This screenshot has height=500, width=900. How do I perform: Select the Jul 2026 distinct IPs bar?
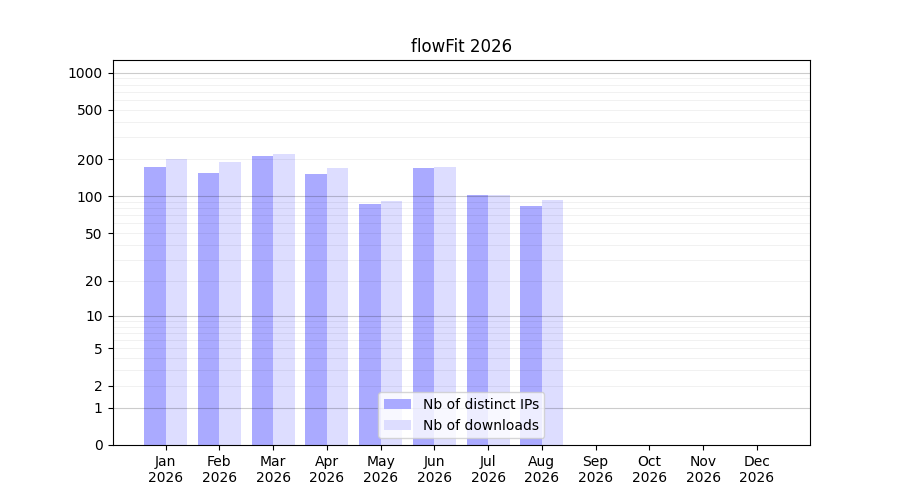coord(478,320)
